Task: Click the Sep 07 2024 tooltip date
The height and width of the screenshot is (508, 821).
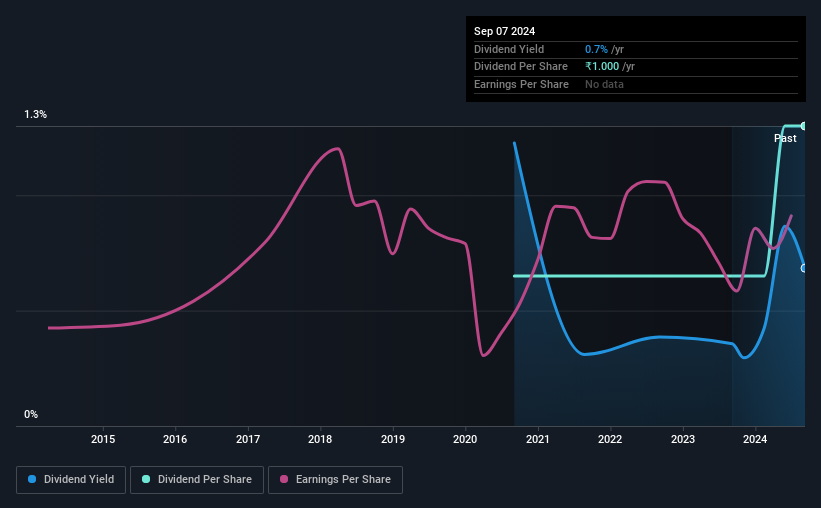Action: click(504, 31)
